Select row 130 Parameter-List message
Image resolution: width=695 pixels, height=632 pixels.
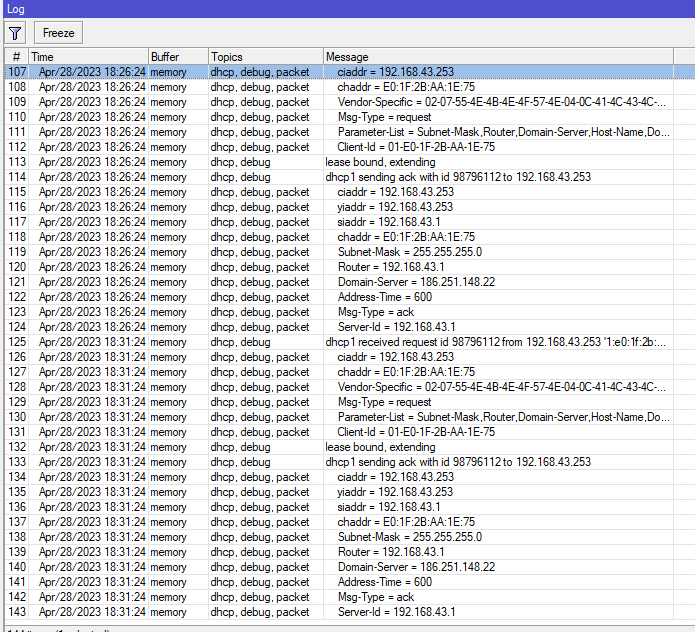click(504, 417)
